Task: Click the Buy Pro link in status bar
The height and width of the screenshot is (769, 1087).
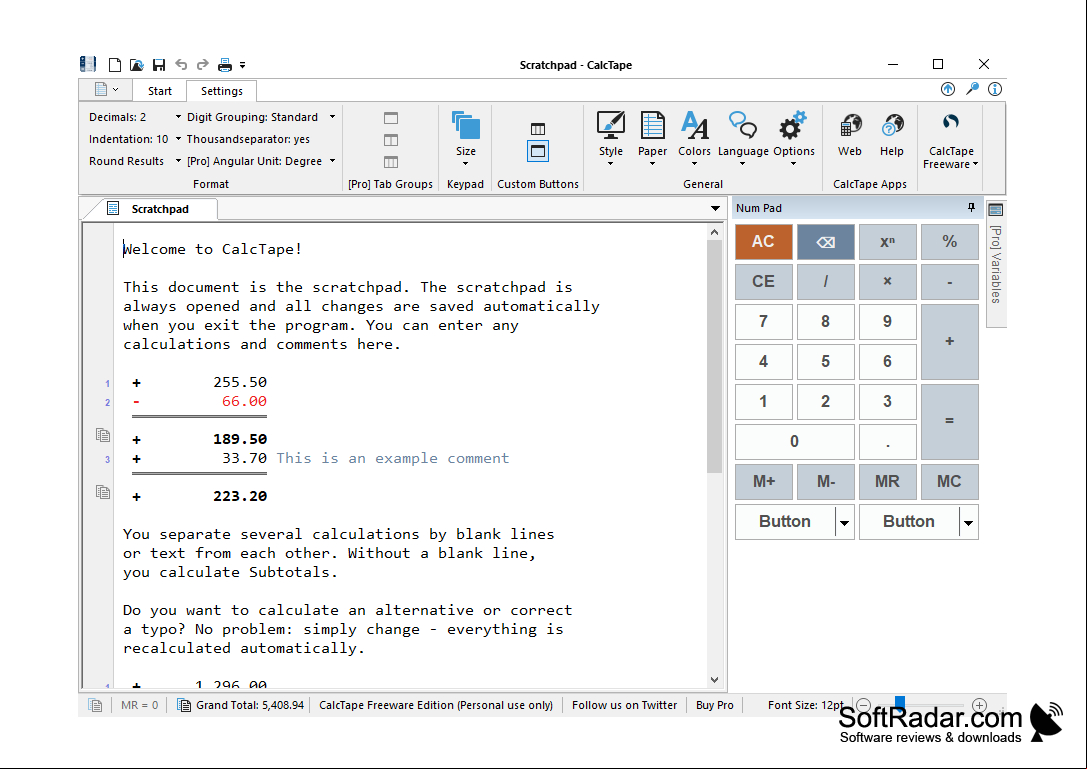Action: [715, 705]
